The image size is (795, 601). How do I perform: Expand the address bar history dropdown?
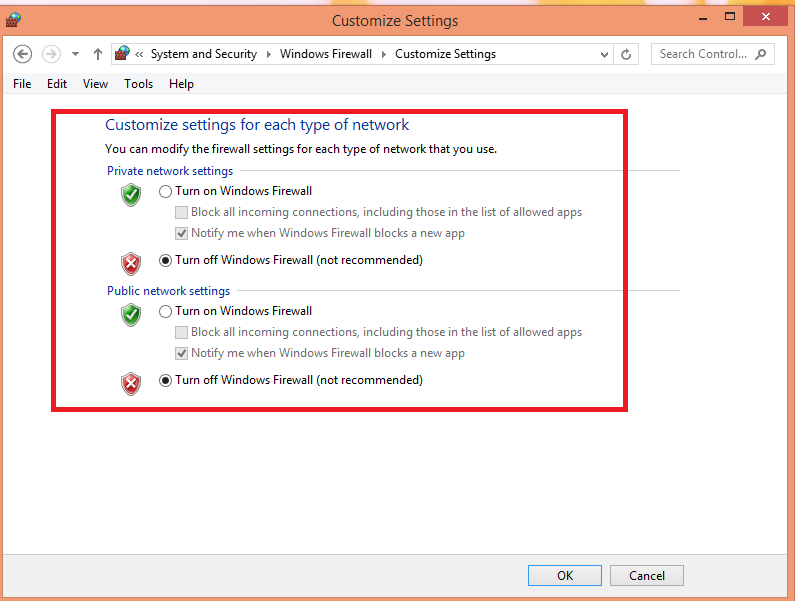[604, 54]
